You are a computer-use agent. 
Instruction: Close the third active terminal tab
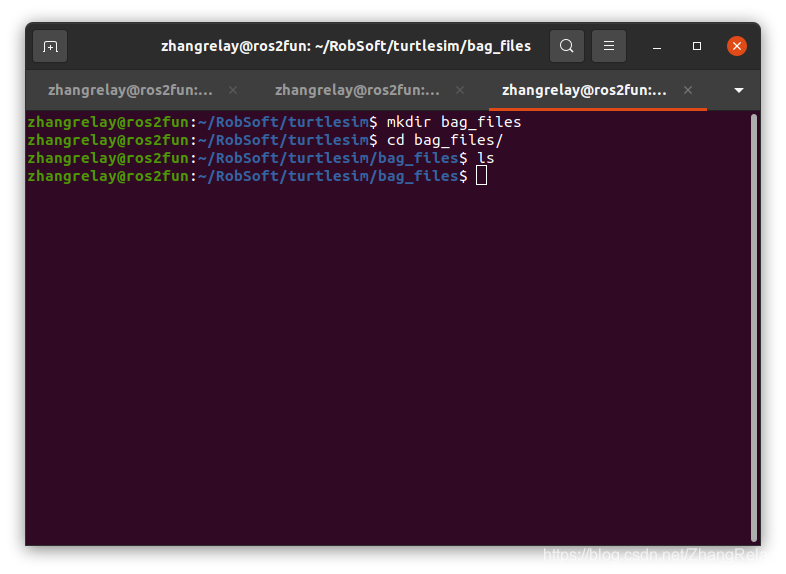point(688,90)
